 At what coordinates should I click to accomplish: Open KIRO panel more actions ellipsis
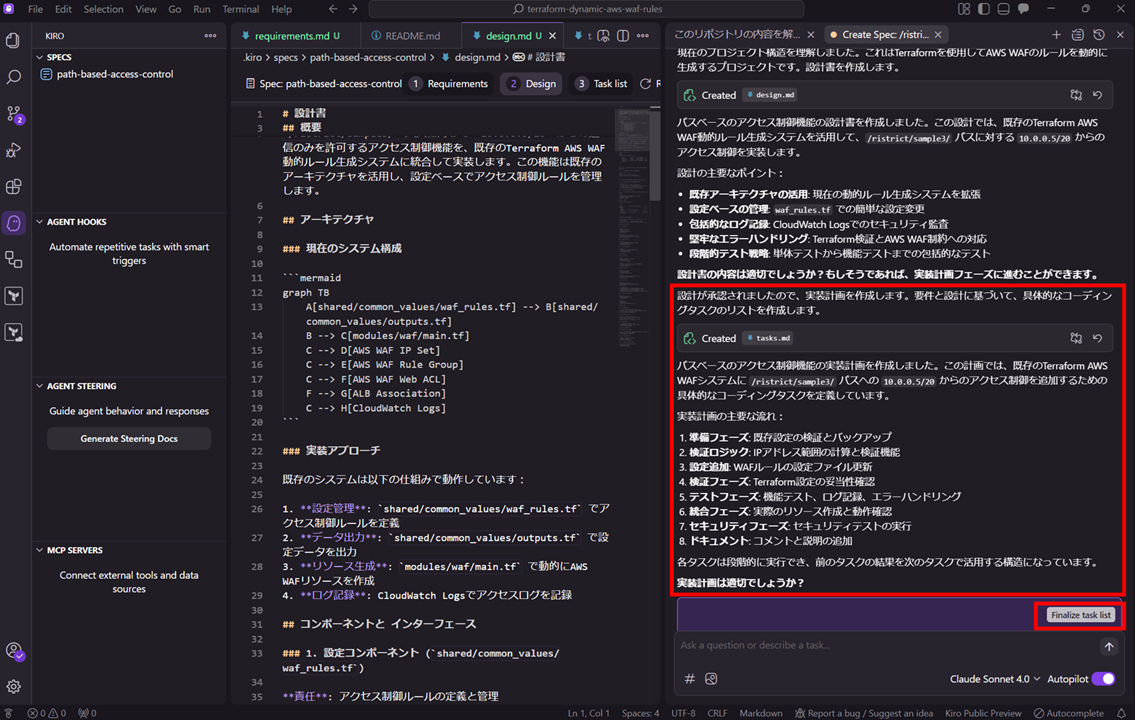210,35
